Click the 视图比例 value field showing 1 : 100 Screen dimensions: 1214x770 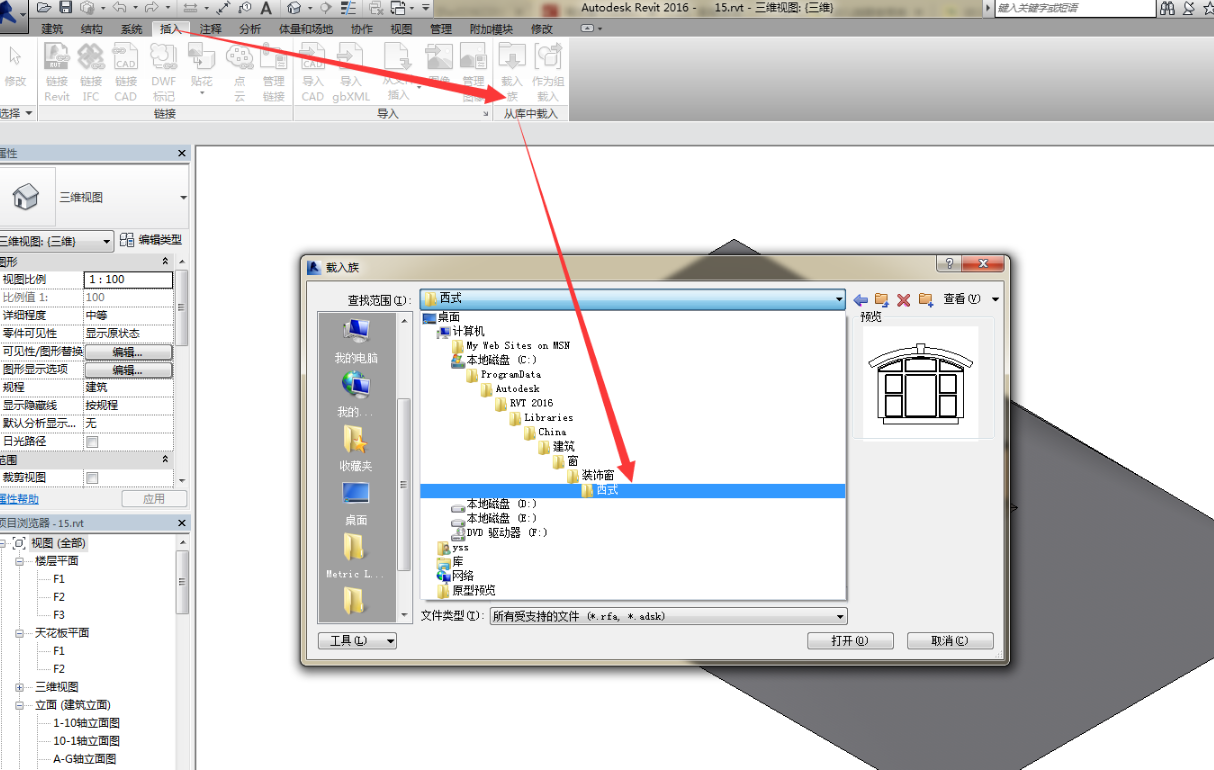click(128, 280)
